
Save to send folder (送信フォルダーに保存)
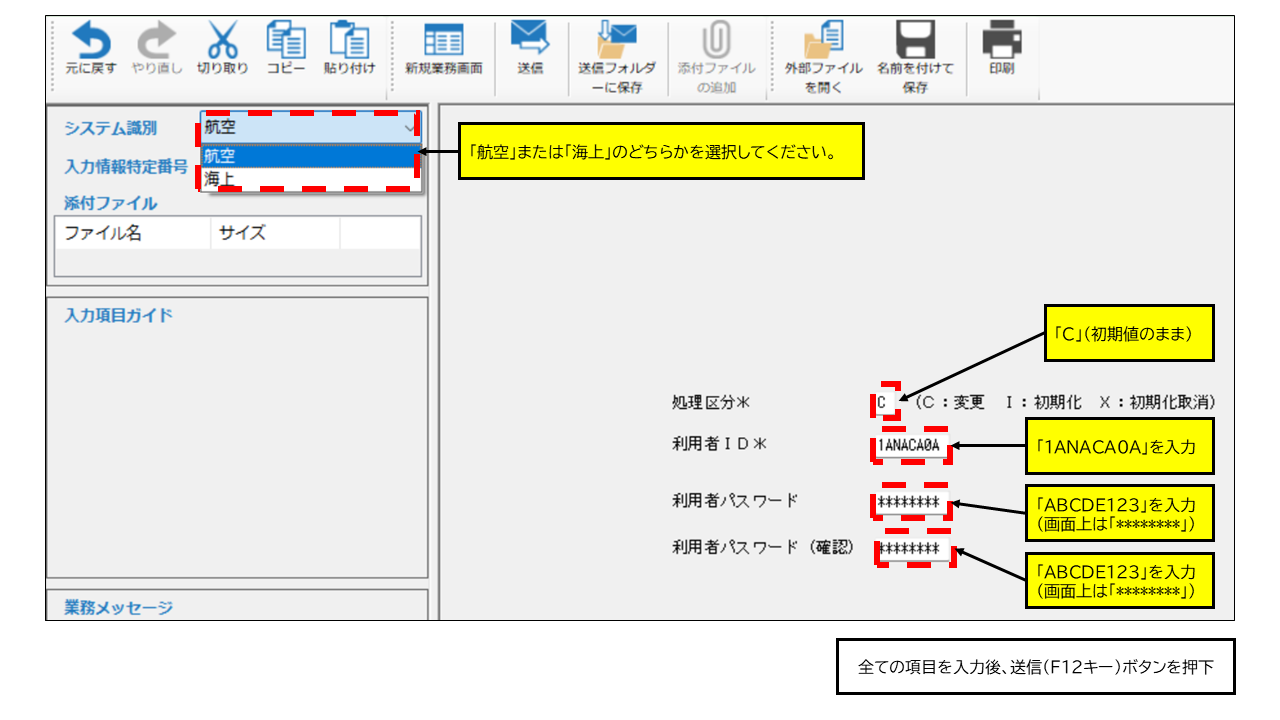click(x=617, y=42)
